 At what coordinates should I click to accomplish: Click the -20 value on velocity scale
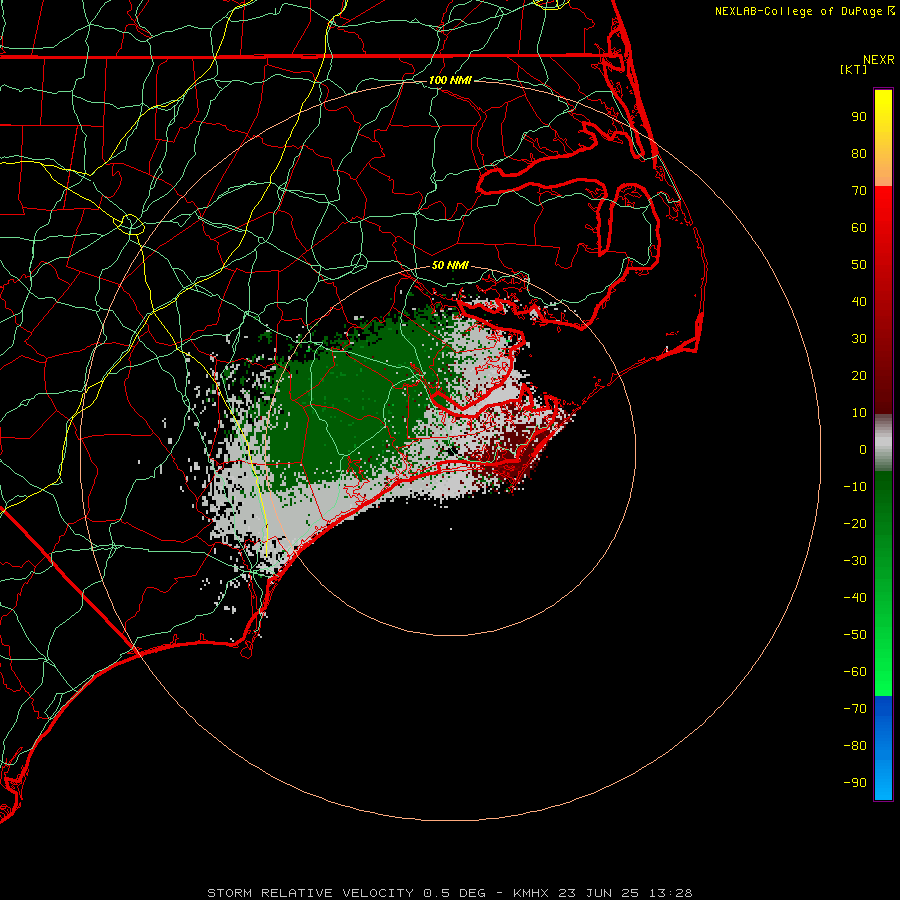click(855, 523)
